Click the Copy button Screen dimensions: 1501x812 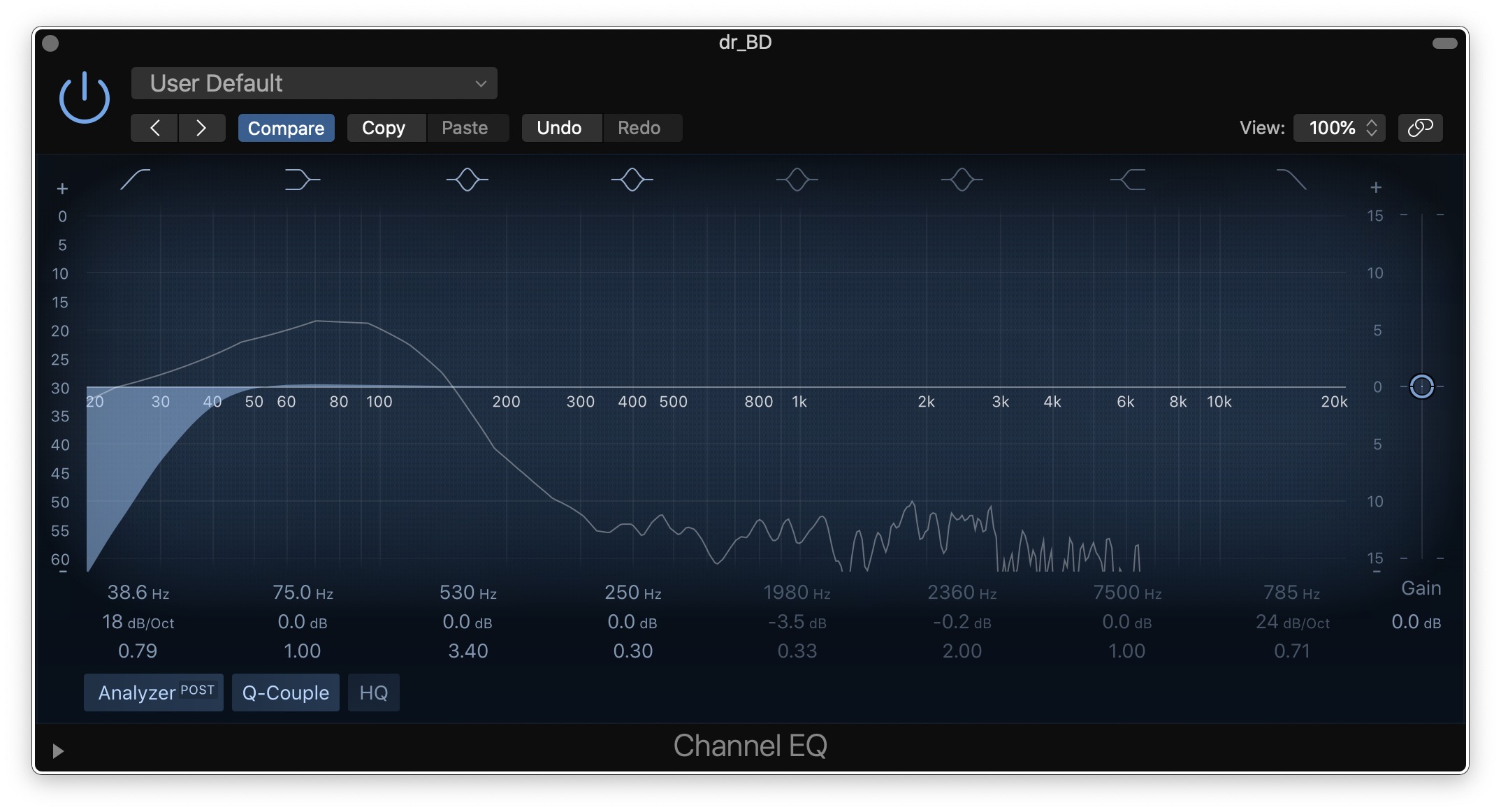point(384,128)
